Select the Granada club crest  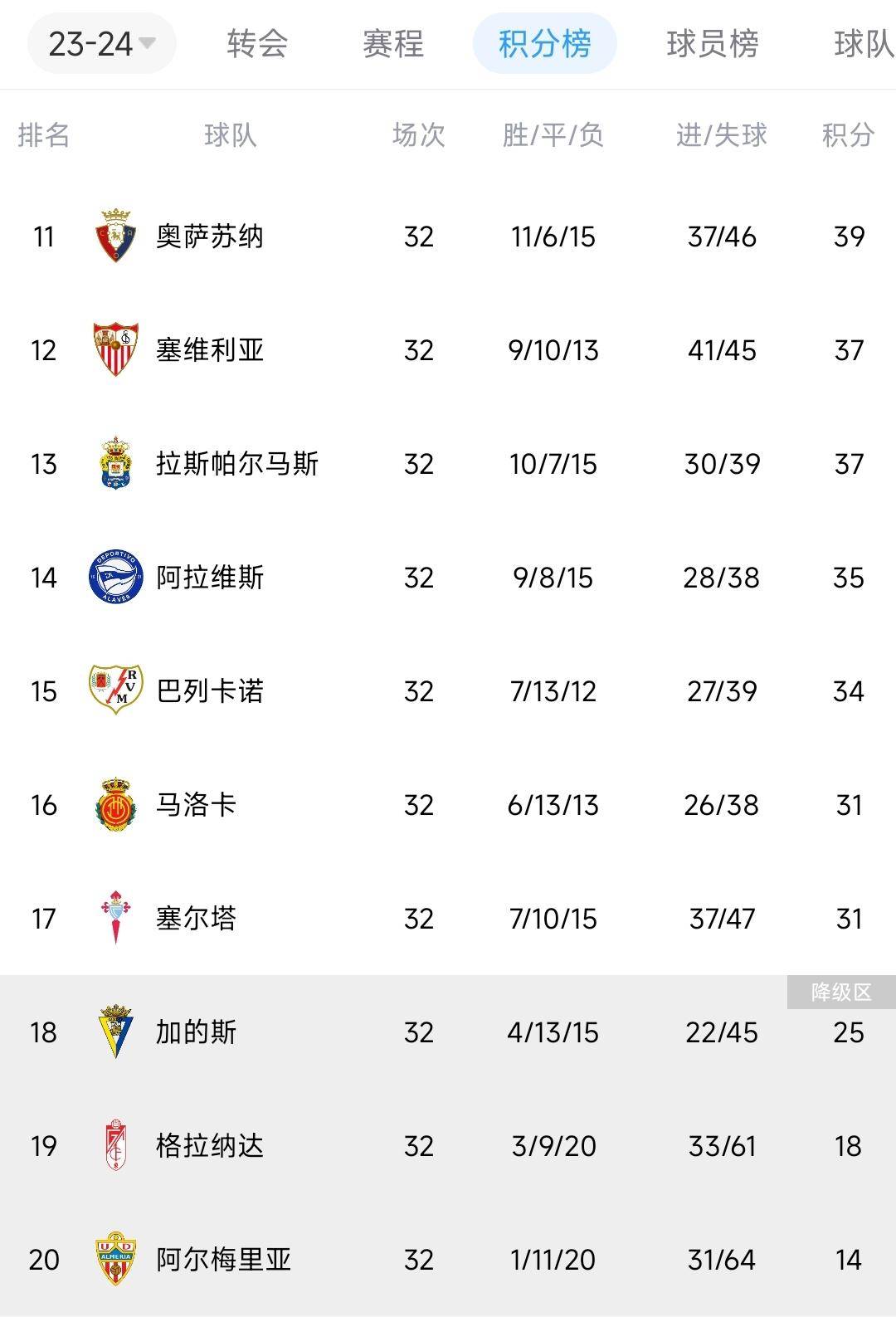(116, 1145)
